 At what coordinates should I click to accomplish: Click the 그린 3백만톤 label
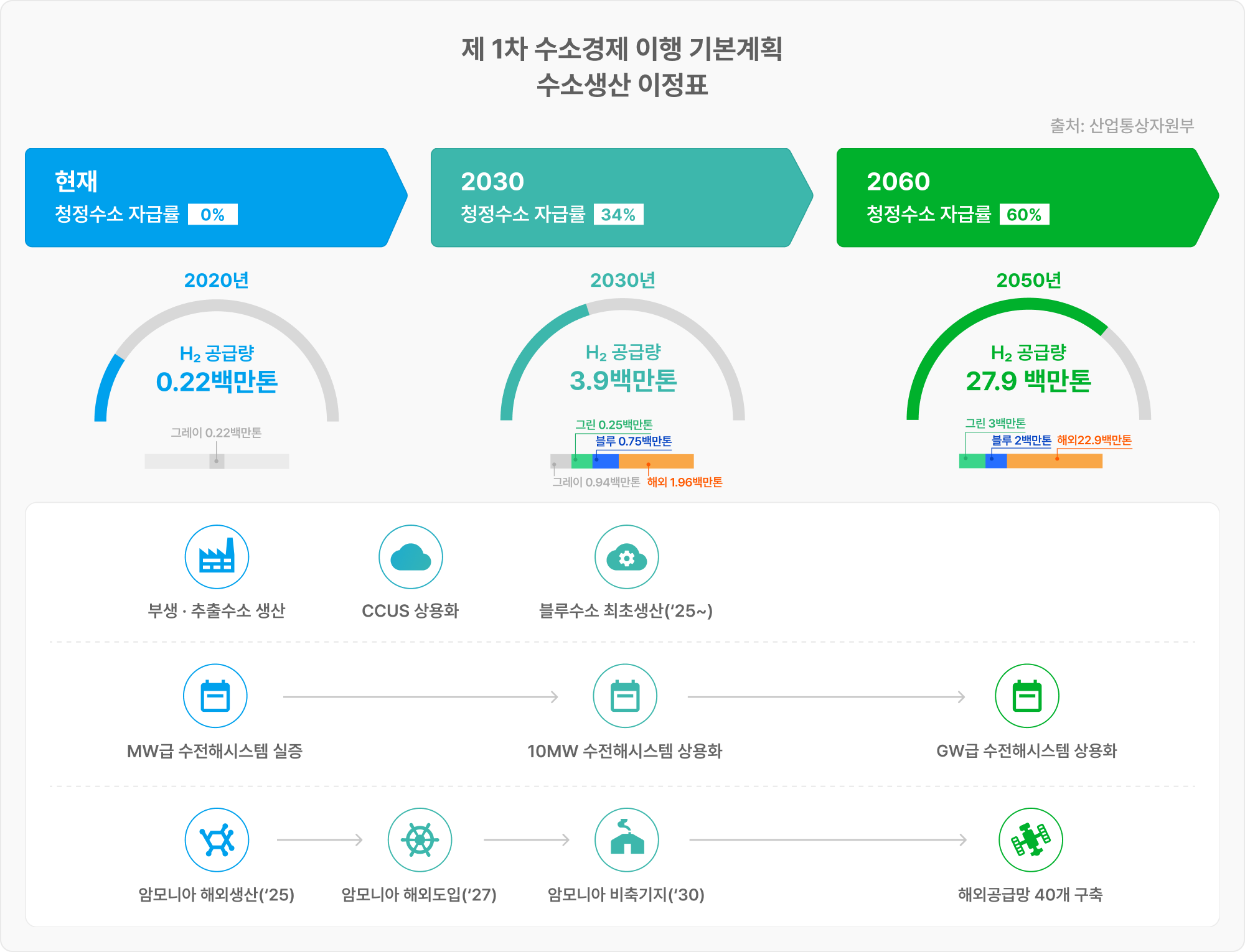[x=997, y=422]
